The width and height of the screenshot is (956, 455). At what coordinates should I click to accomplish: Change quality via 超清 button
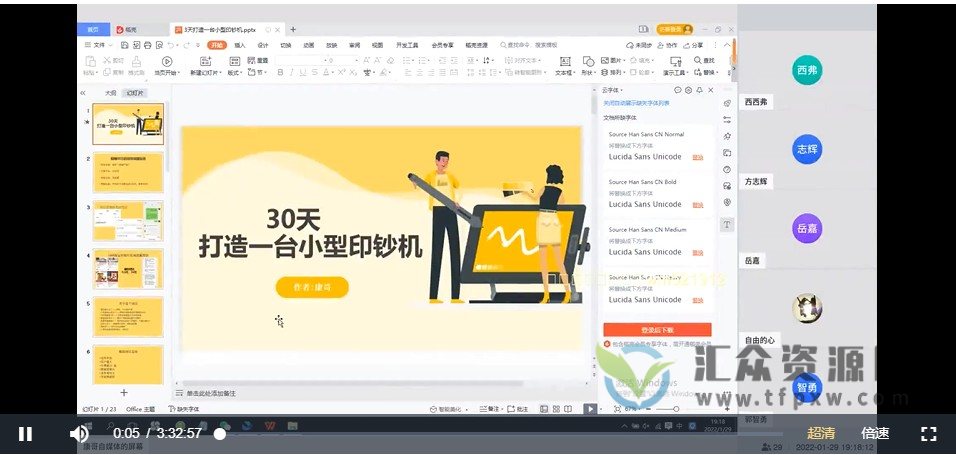[x=821, y=434]
